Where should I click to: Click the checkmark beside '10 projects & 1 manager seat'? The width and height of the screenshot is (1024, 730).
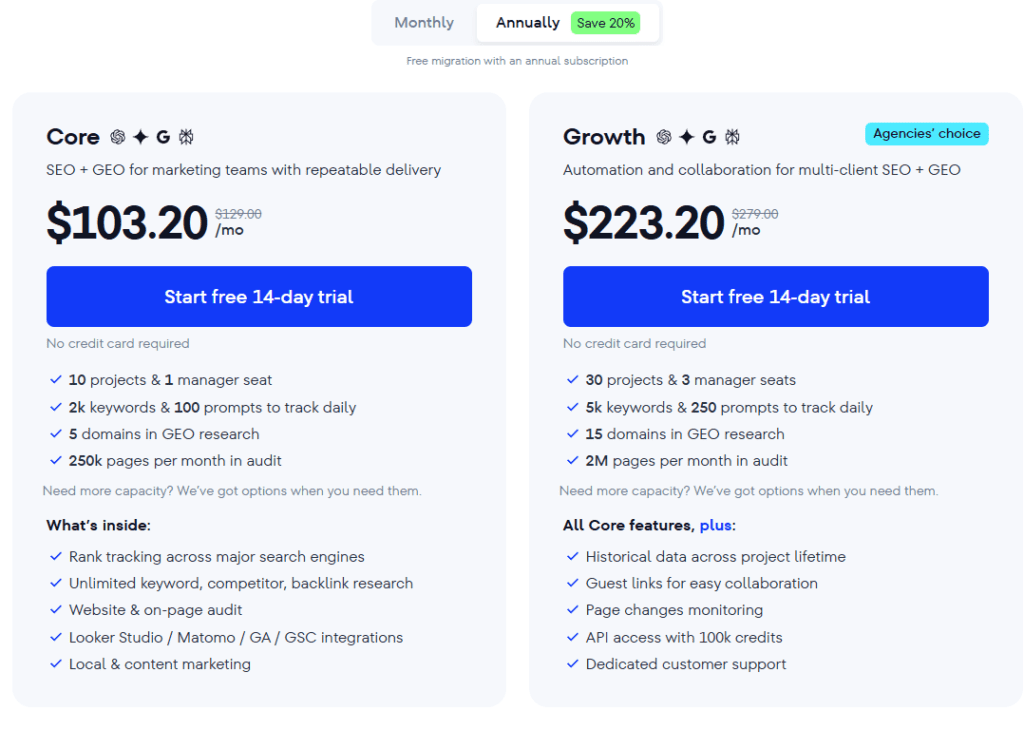click(56, 380)
